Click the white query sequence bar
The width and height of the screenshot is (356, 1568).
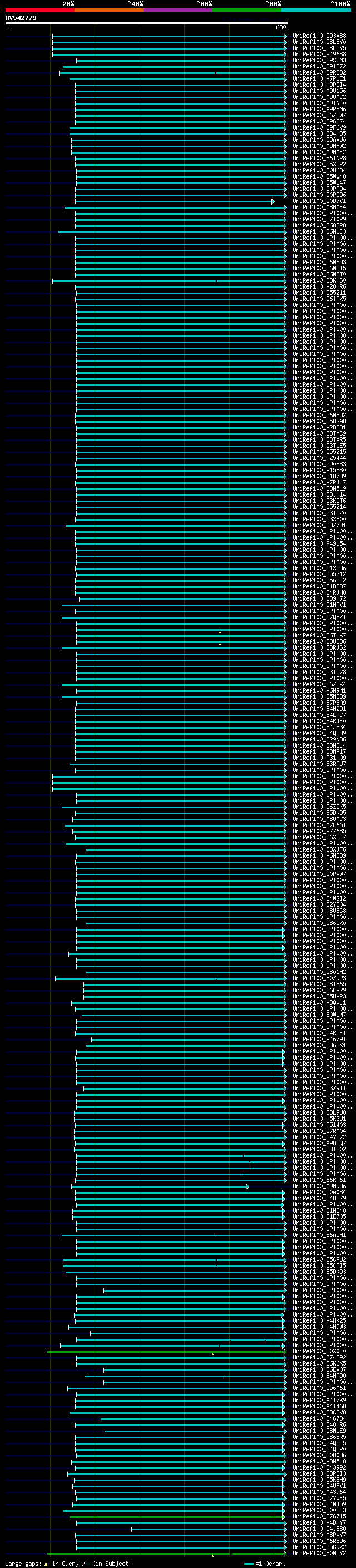[x=147, y=23]
